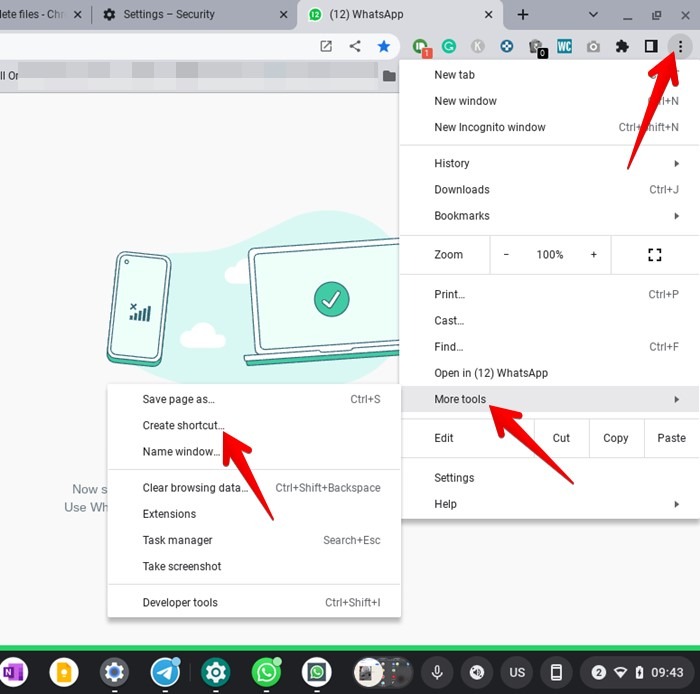Switch to Settings – Security tab

tap(194, 15)
